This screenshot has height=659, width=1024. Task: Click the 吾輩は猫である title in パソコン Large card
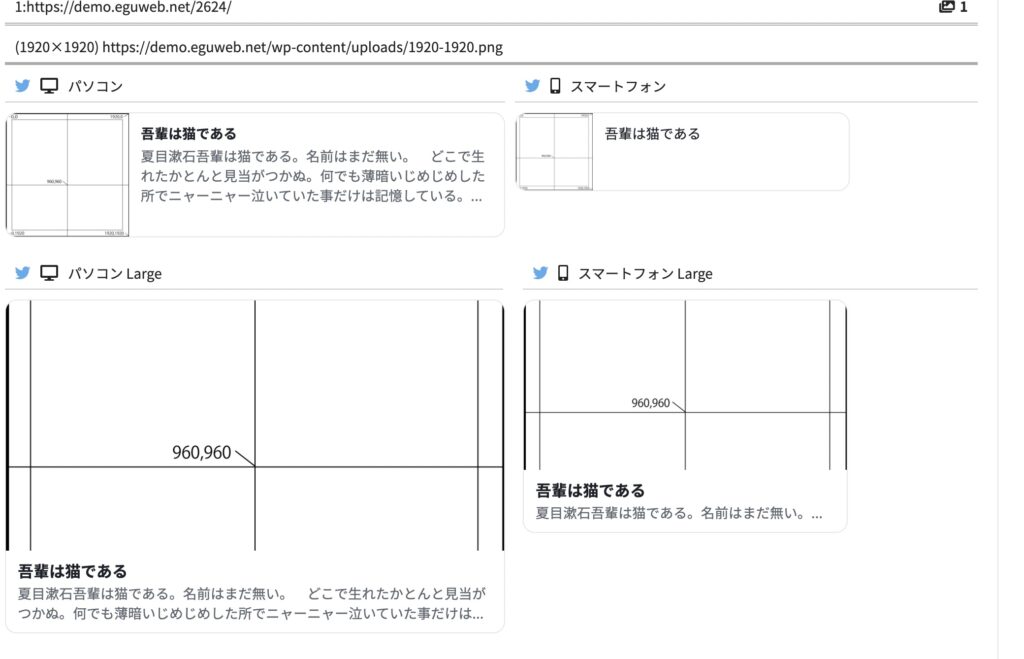tap(73, 571)
